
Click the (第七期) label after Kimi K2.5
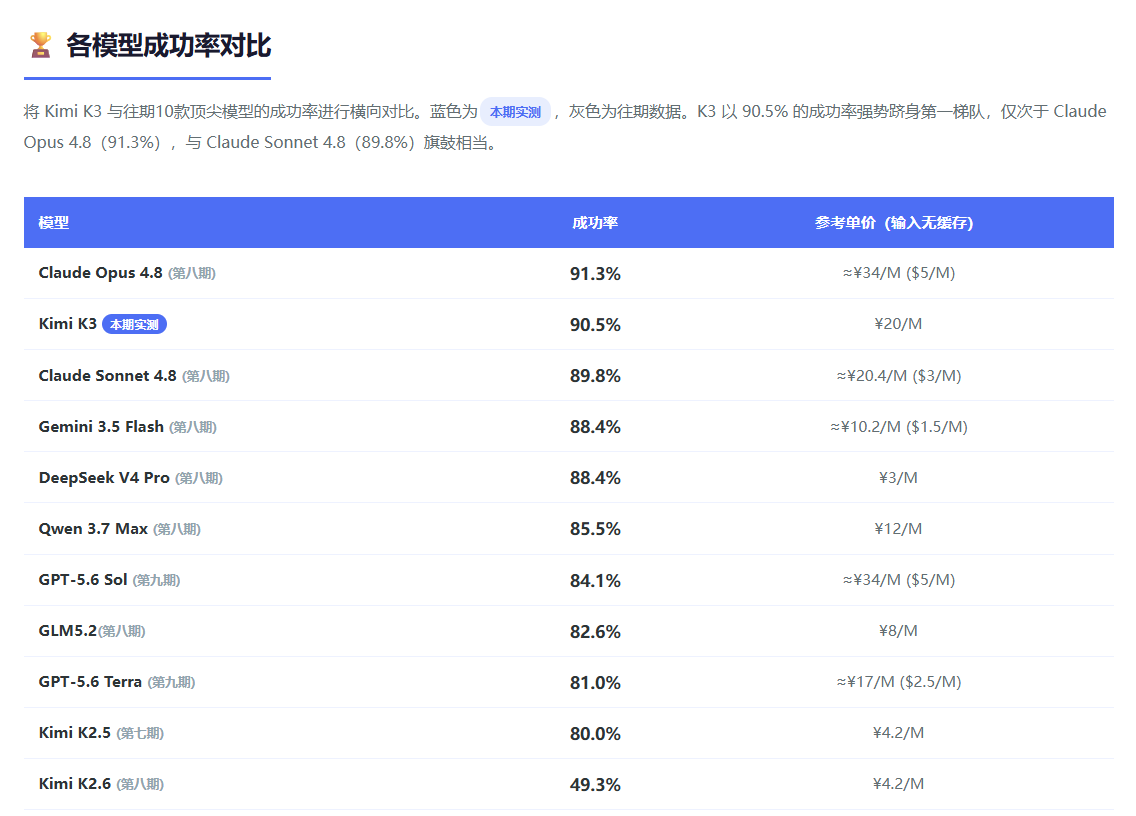tap(141, 733)
